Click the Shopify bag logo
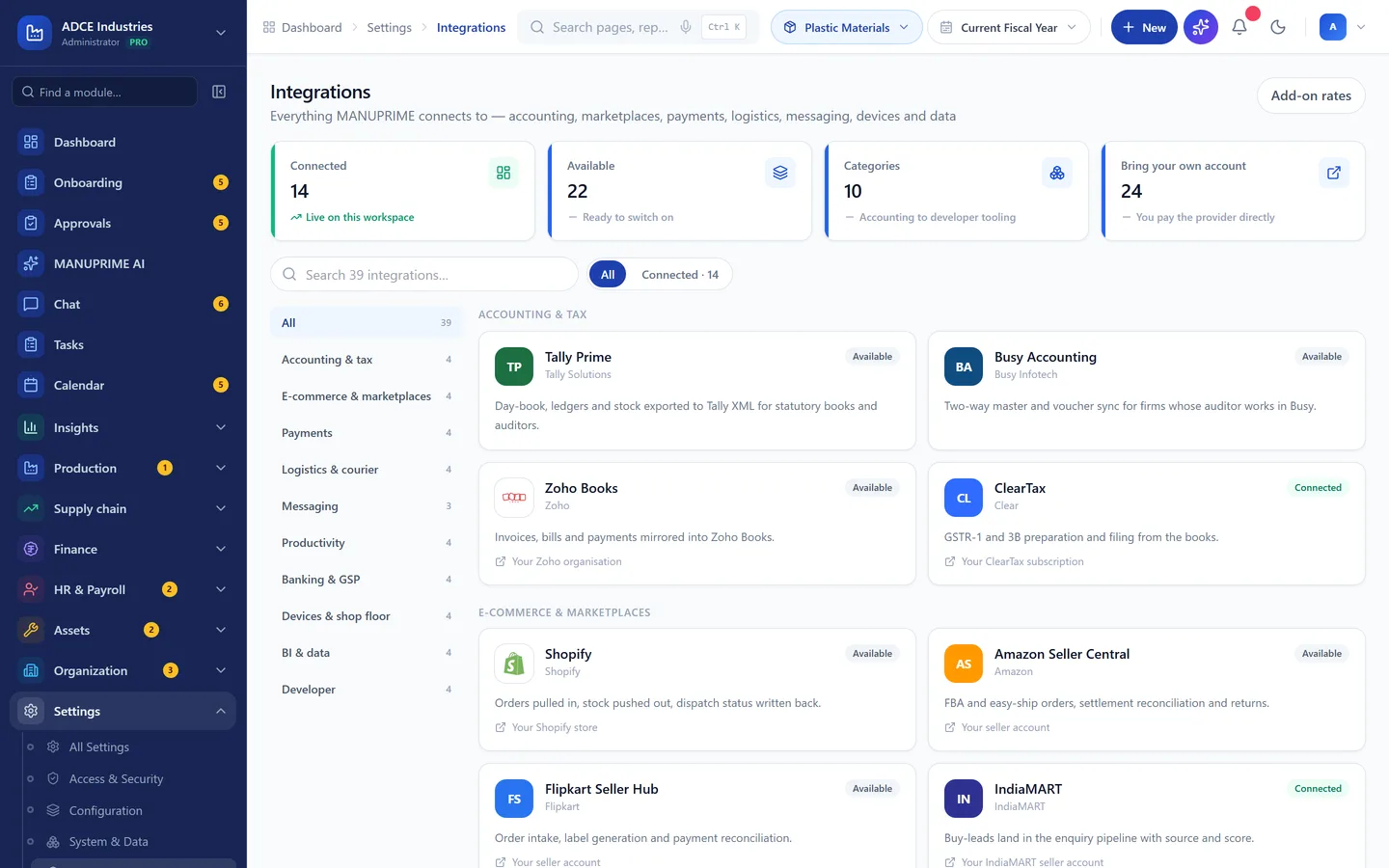 click(514, 664)
